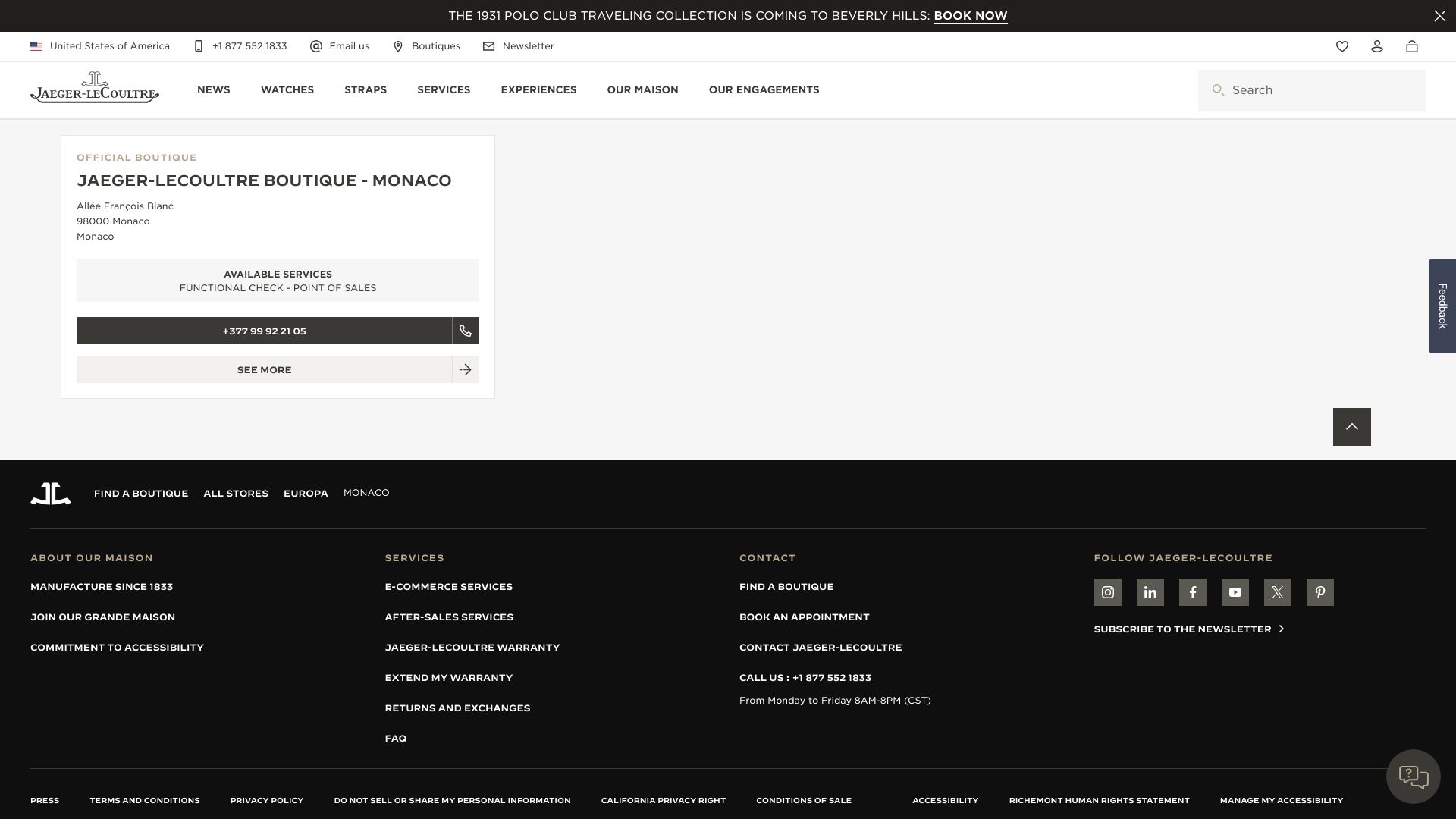Open Join Our Grande Maison link
The height and width of the screenshot is (819, 1456).
pyautogui.click(x=102, y=617)
